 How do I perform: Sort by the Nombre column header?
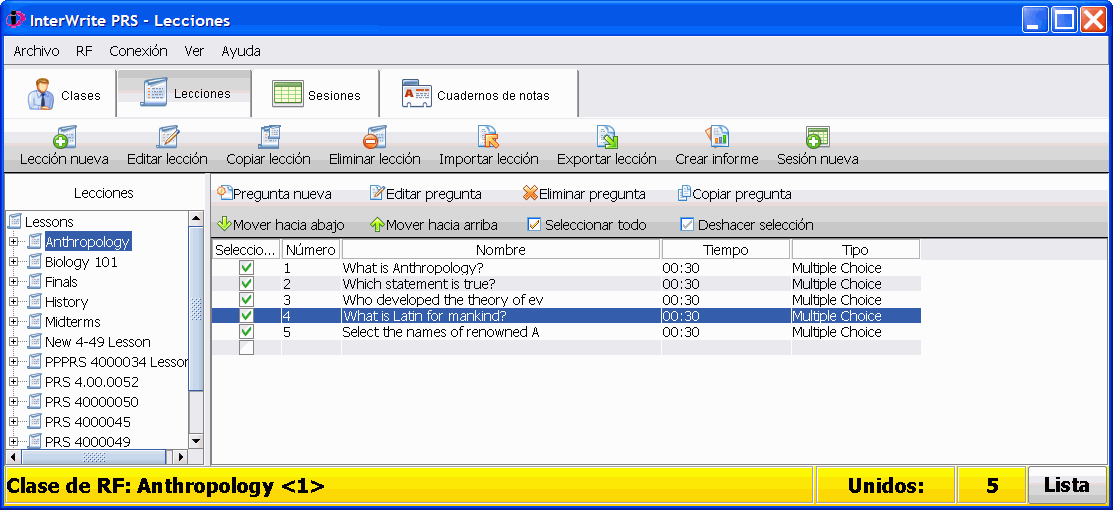click(x=501, y=249)
